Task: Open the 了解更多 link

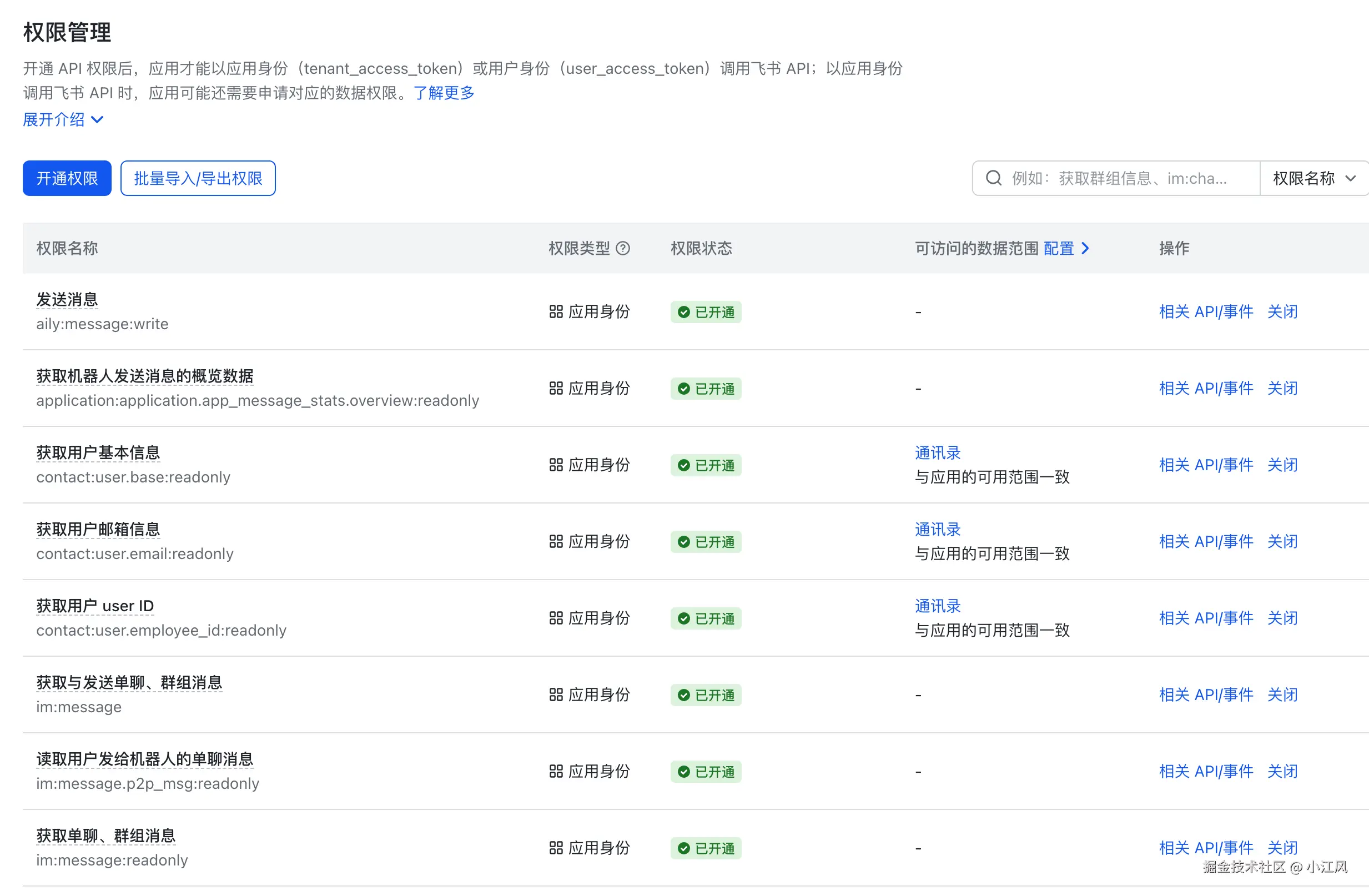Action: [444, 93]
